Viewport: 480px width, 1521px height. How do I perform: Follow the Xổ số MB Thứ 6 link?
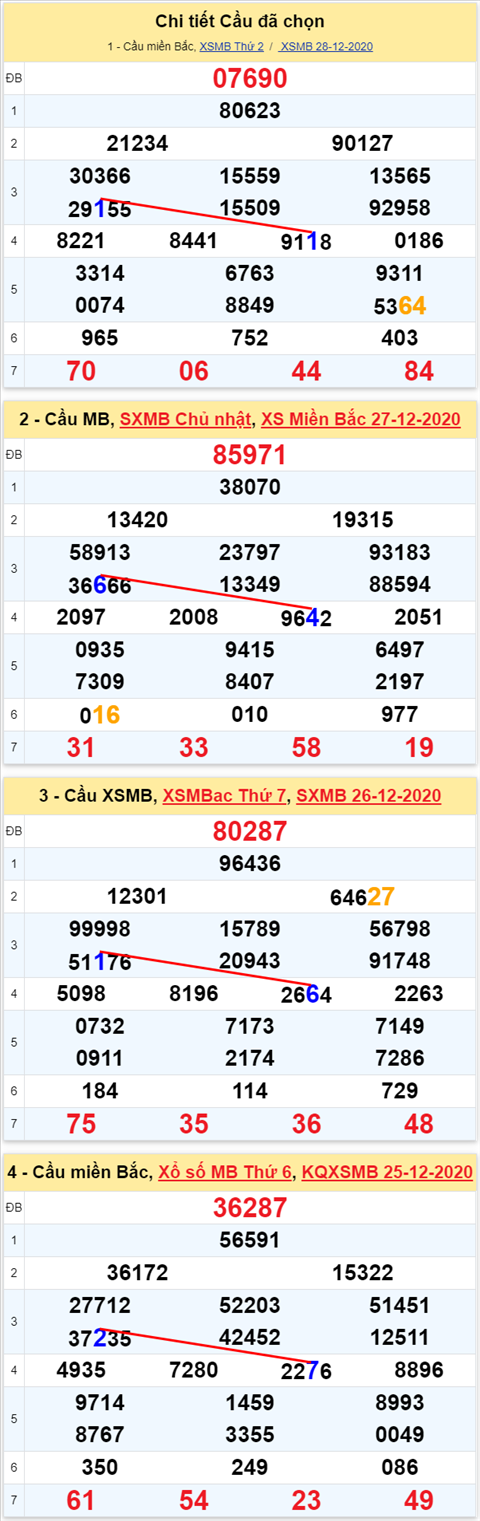225,1172
